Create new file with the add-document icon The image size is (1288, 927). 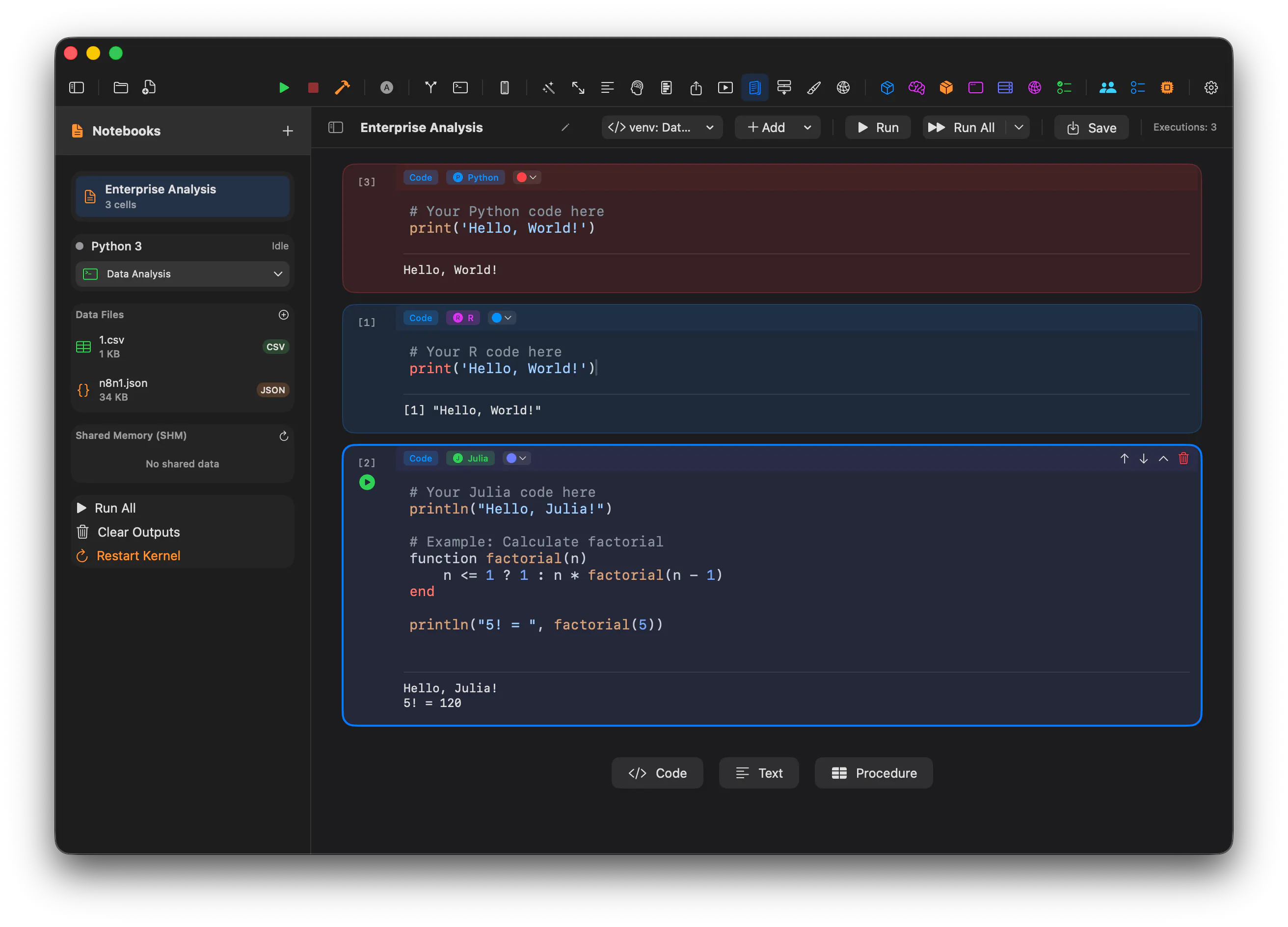tap(149, 87)
